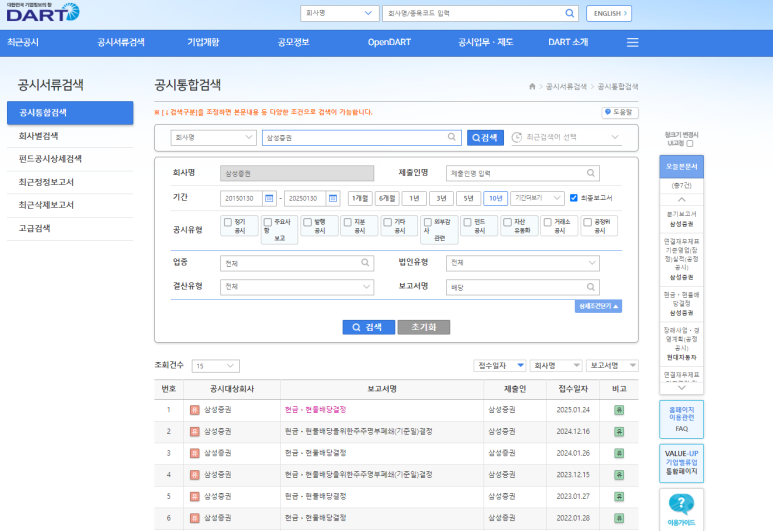This screenshot has width=773, height=531.
Task: Open the hamburger menu in the navigation bar
Action: [632, 42]
